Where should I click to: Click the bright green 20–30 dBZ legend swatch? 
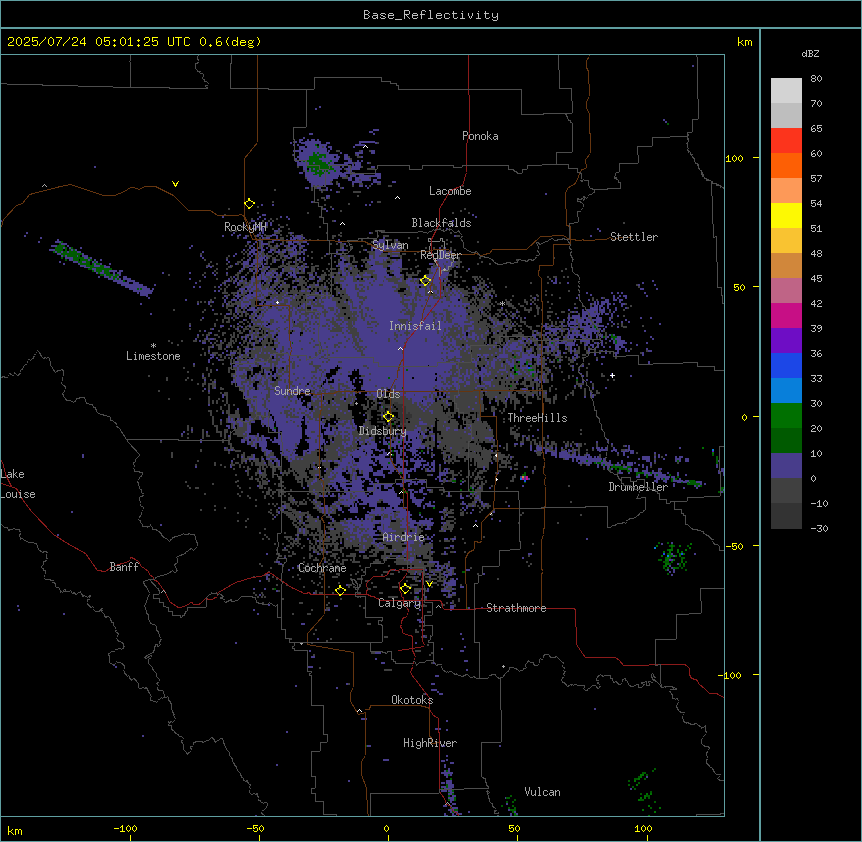pos(786,416)
